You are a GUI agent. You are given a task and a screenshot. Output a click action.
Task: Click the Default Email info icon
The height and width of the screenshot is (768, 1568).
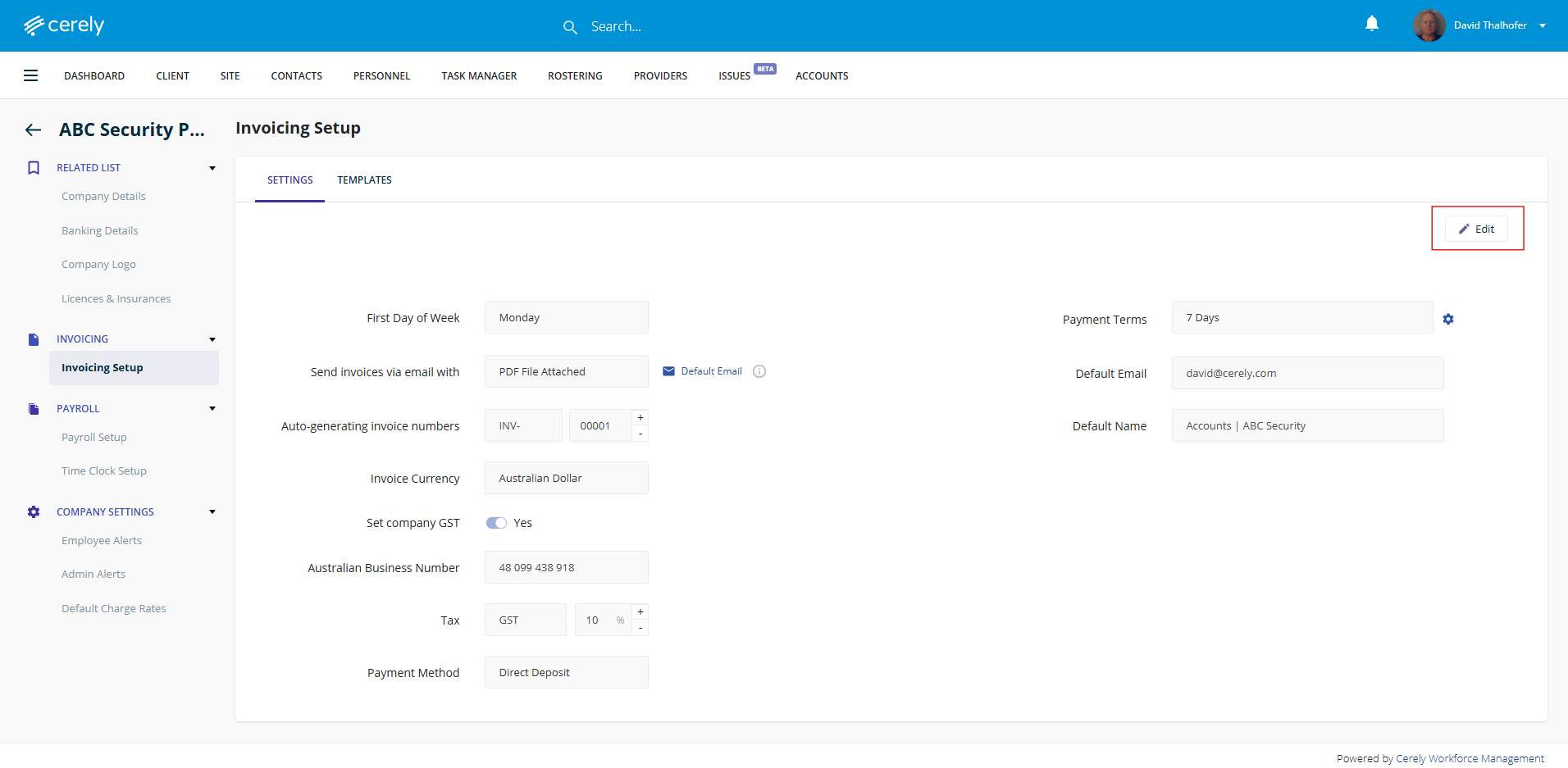[759, 371]
